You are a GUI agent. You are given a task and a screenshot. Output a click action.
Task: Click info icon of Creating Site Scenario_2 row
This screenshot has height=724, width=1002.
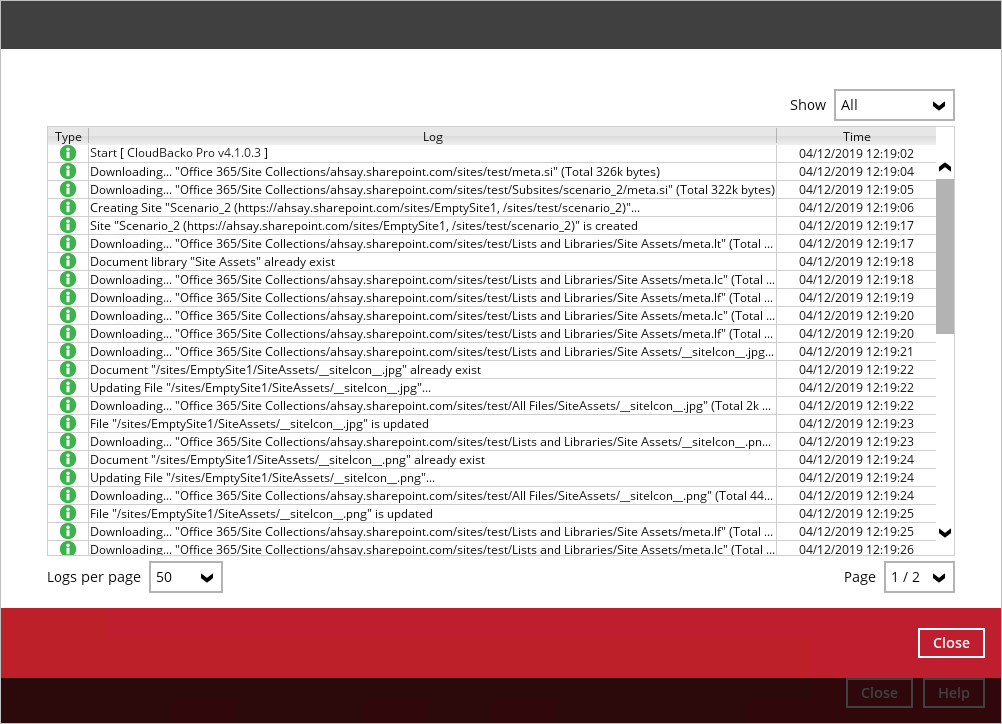[x=68, y=207]
